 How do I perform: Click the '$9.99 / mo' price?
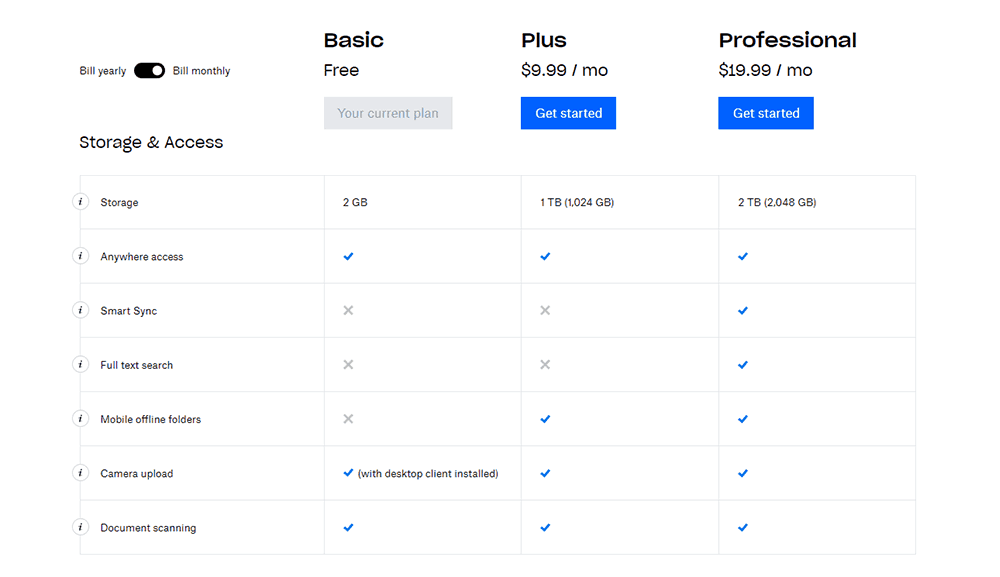tap(564, 70)
